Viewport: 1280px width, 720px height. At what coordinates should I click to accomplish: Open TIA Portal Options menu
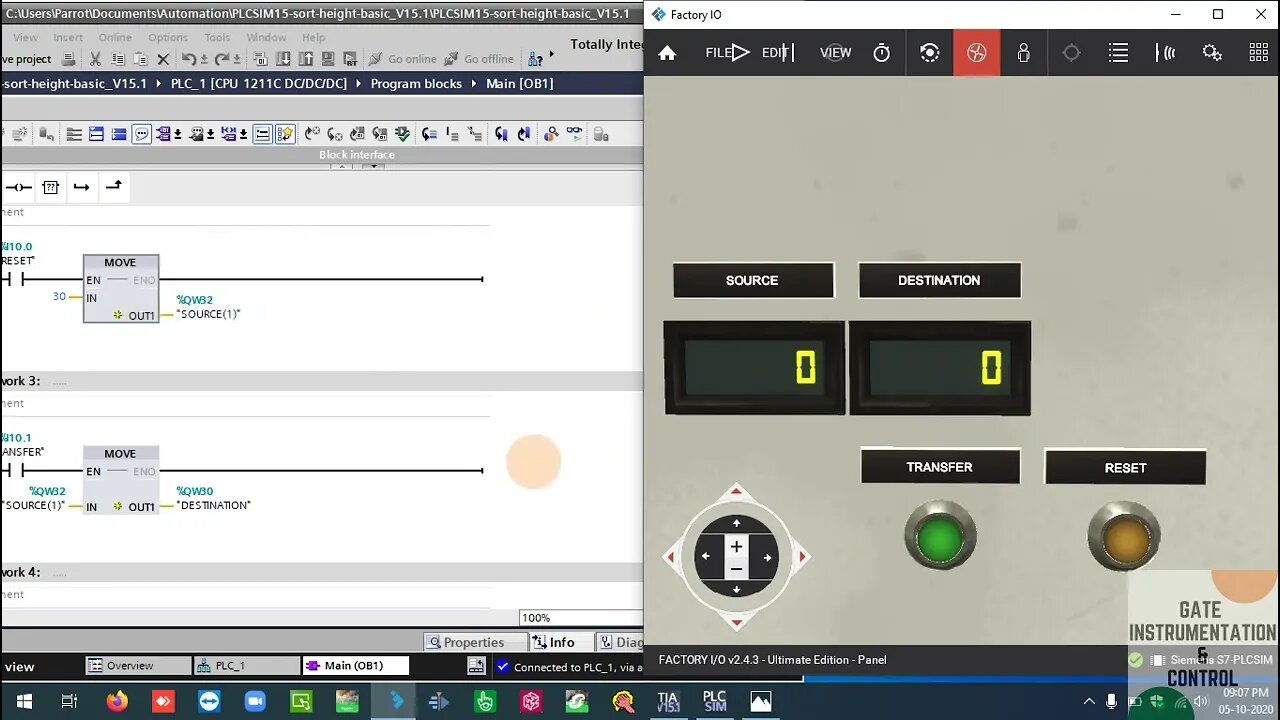[168, 37]
